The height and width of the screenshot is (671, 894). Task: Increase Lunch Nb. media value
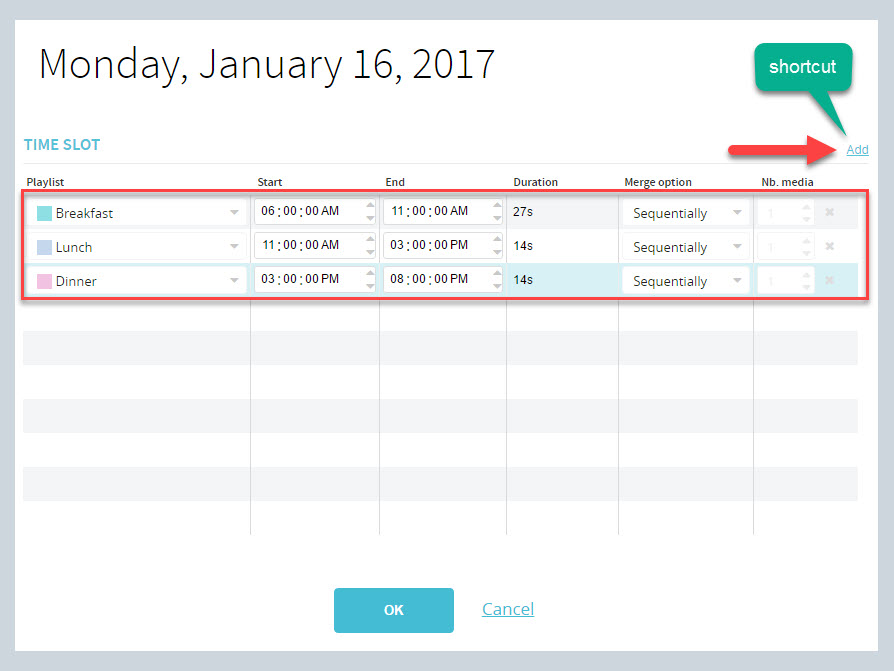[806, 241]
